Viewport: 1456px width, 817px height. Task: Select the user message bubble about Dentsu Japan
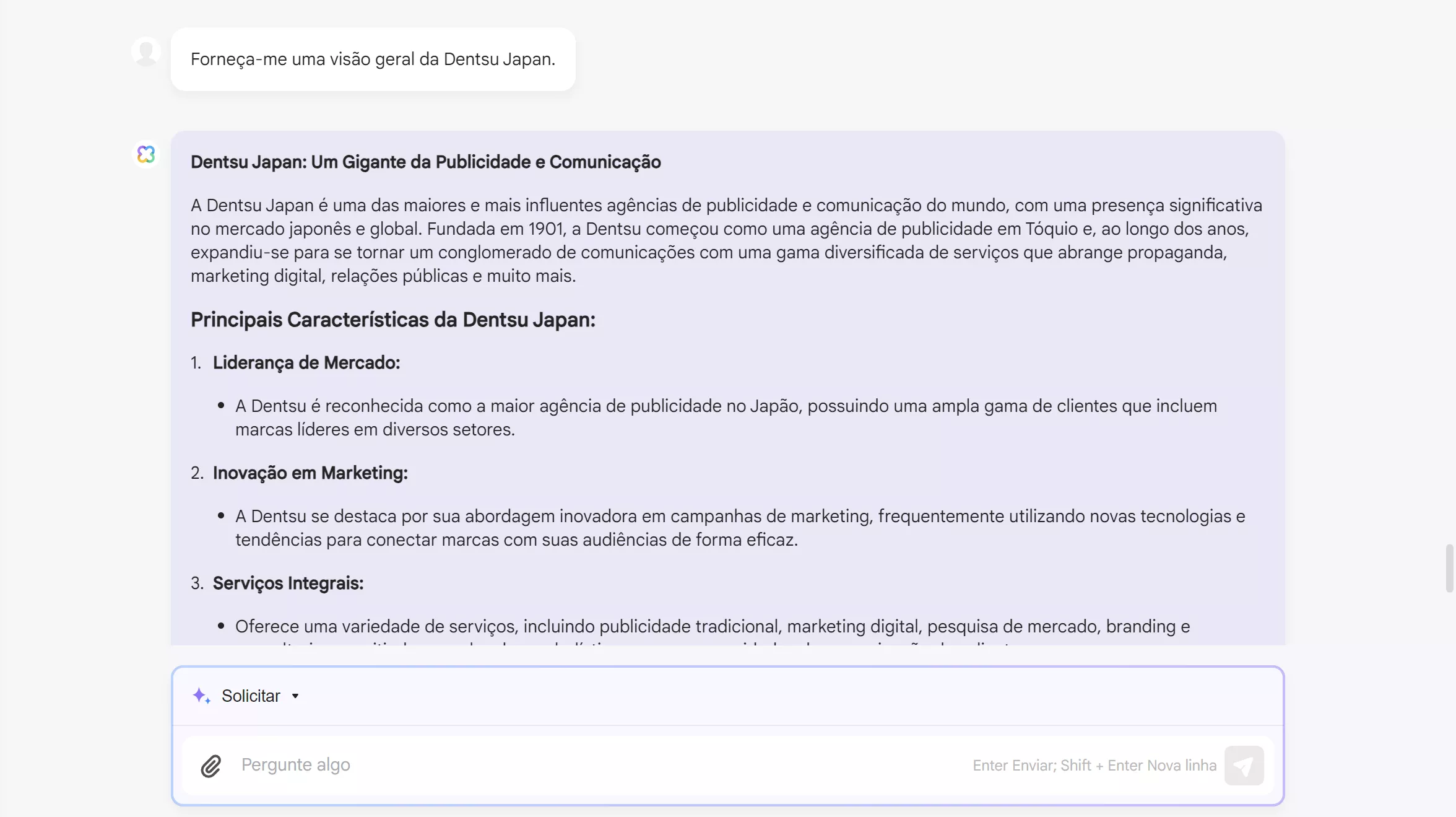tap(373, 59)
